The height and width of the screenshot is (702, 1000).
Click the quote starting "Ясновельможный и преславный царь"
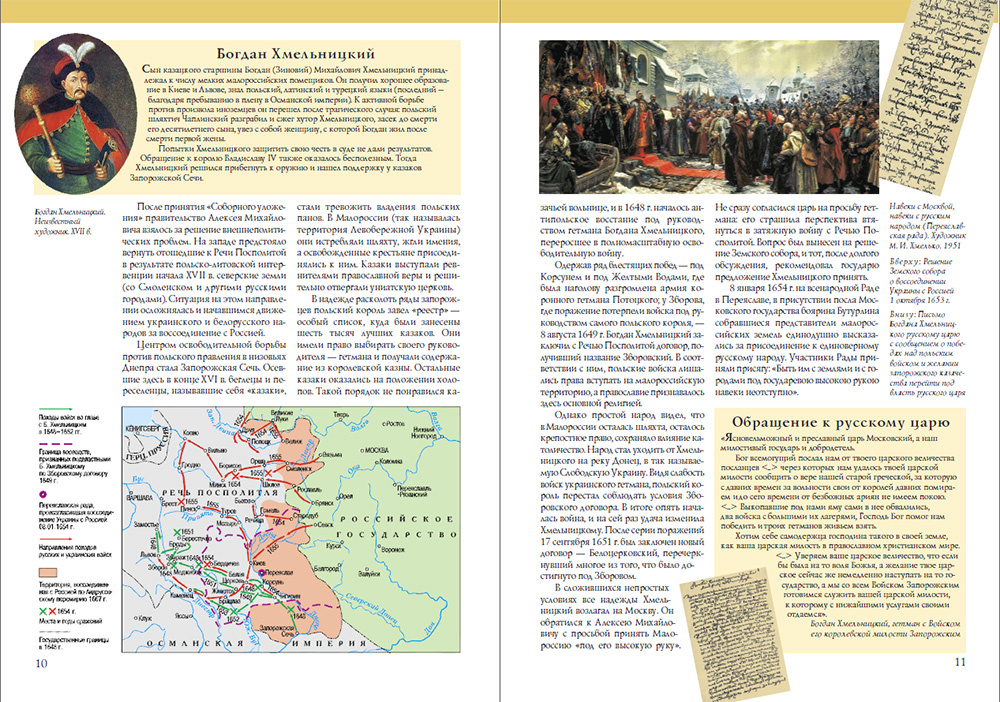(829, 443)
